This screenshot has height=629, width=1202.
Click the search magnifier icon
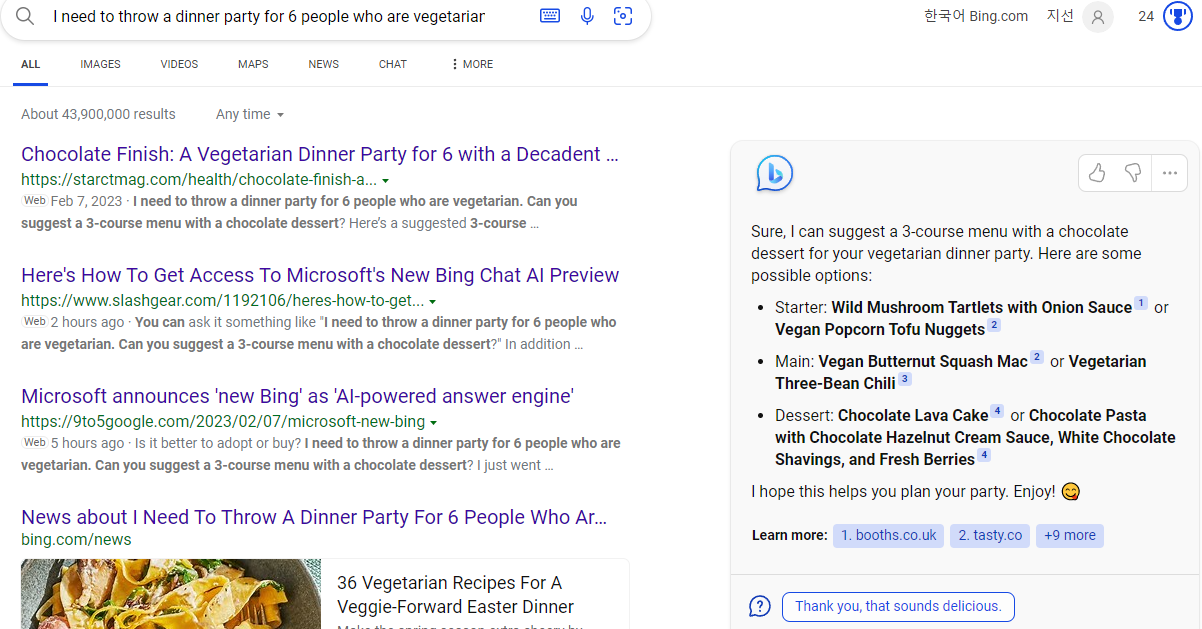[25, 16]
